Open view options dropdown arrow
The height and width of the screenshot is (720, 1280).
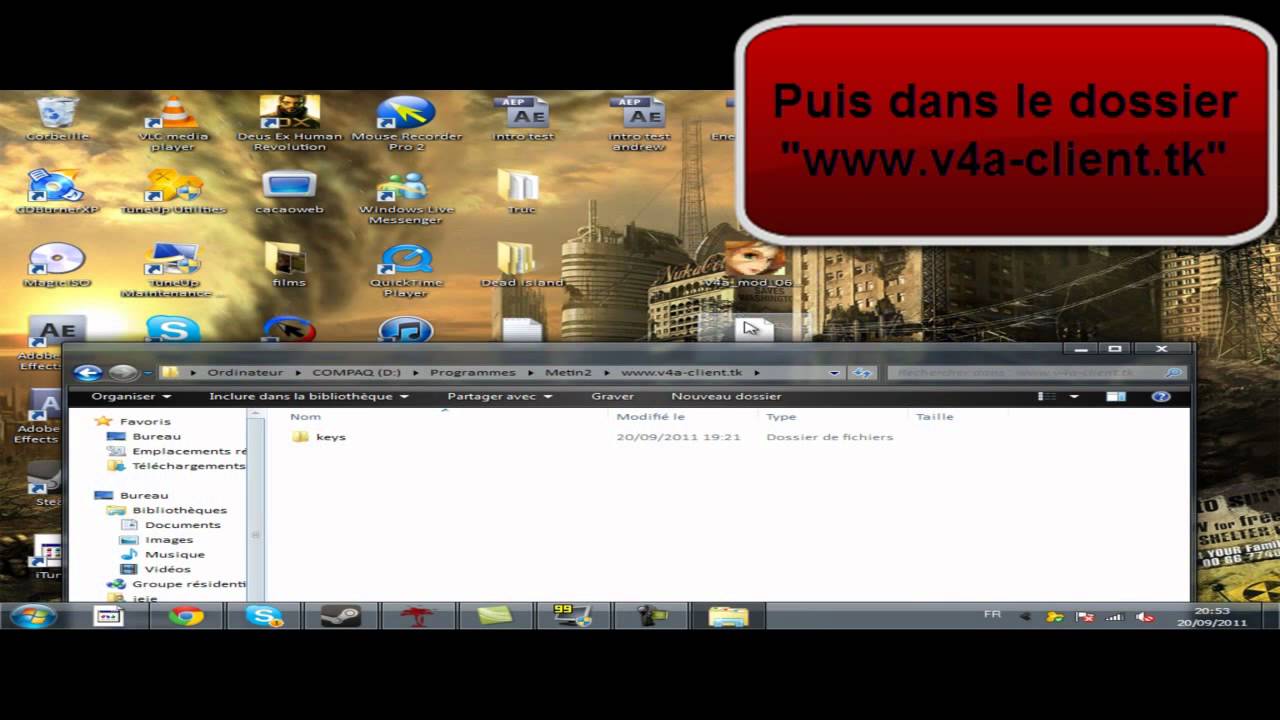tap(1074, 396)
